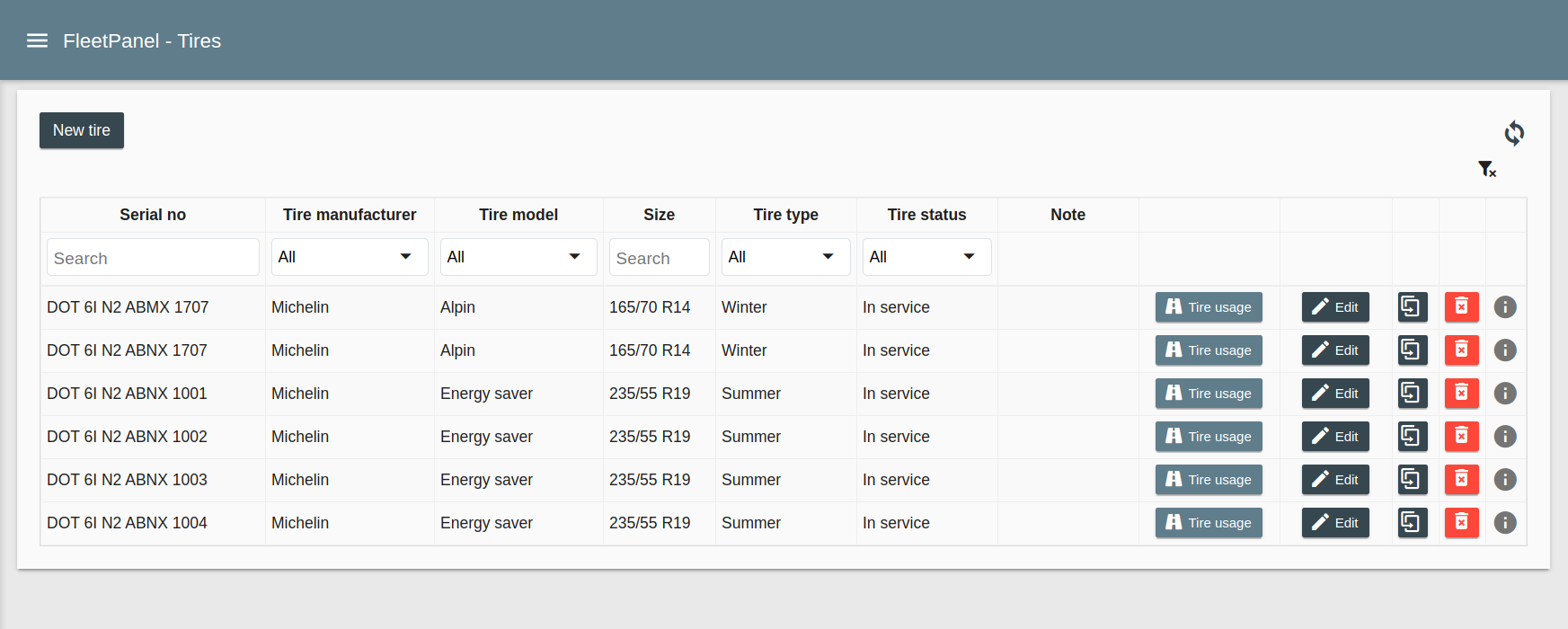Delete tire DOT 6I N2 ABMX 1707

(x=1461, y=307)
